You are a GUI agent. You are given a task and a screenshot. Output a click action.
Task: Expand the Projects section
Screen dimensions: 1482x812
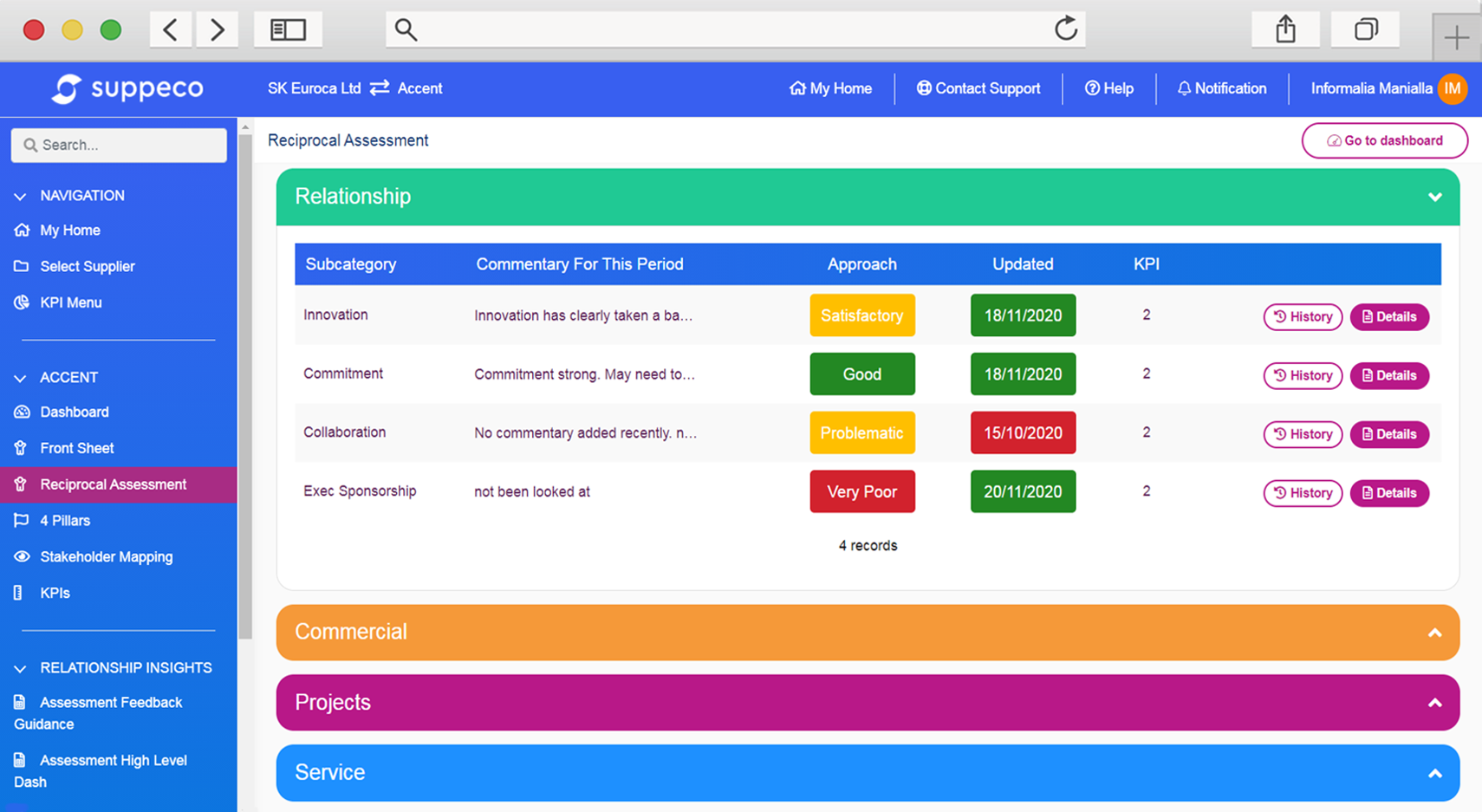pos(1434,703)
